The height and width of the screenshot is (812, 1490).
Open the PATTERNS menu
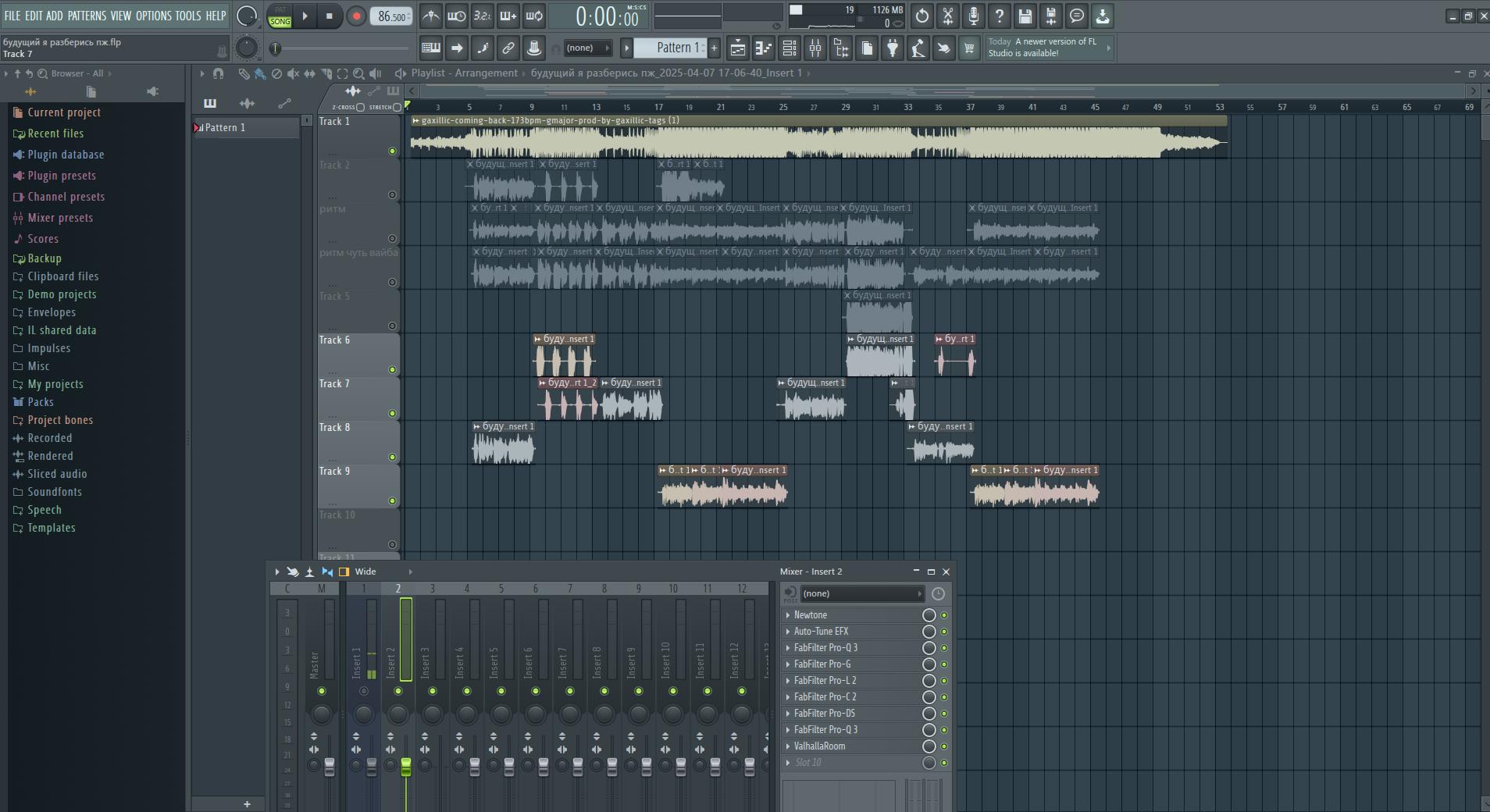point(87,16)
